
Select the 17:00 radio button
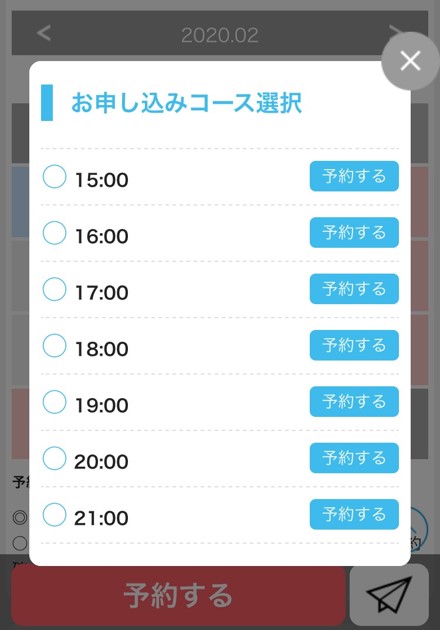point(54,289)
